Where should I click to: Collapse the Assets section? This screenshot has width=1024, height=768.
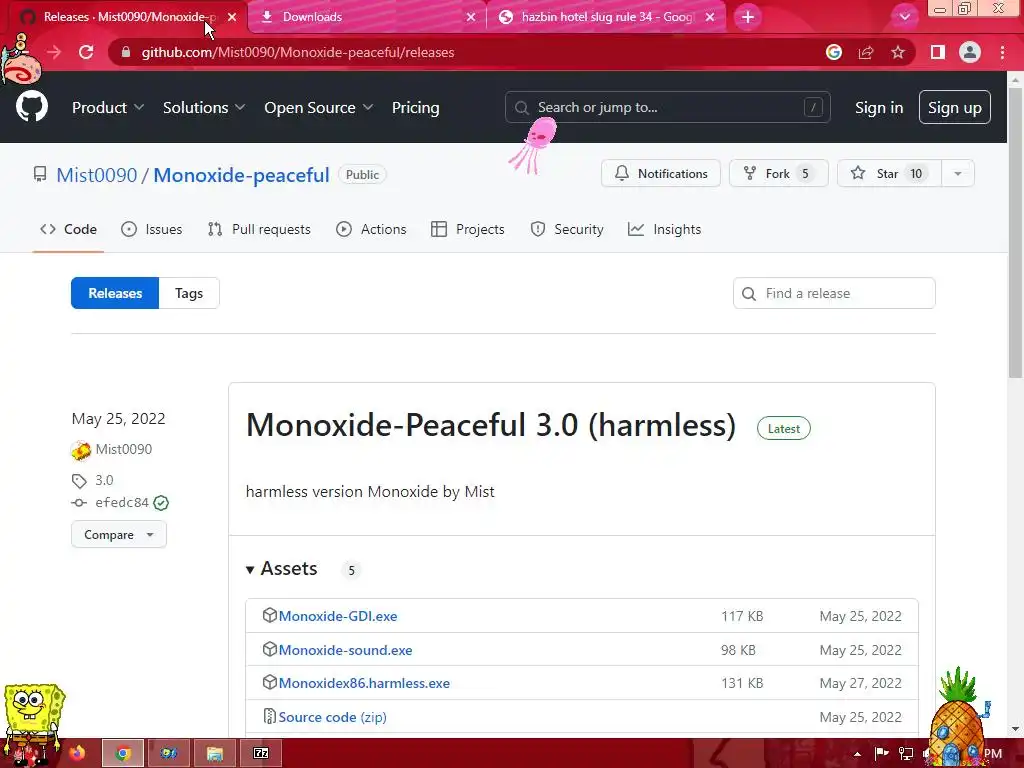point(281,569)
